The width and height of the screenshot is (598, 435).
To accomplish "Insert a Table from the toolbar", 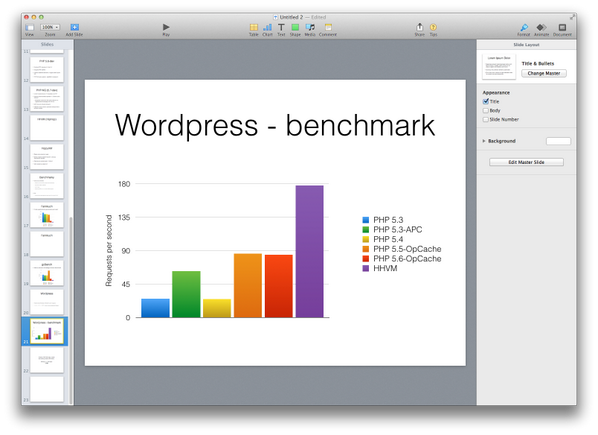I will (254, 27).
